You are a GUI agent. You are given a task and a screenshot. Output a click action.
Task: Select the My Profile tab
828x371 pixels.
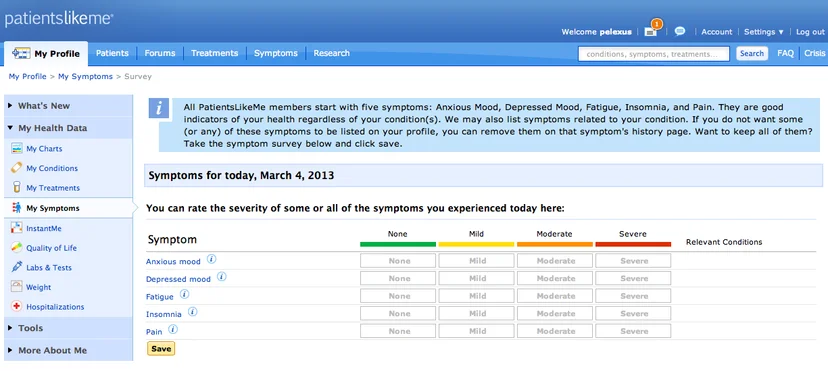click(x=46, y=53)
